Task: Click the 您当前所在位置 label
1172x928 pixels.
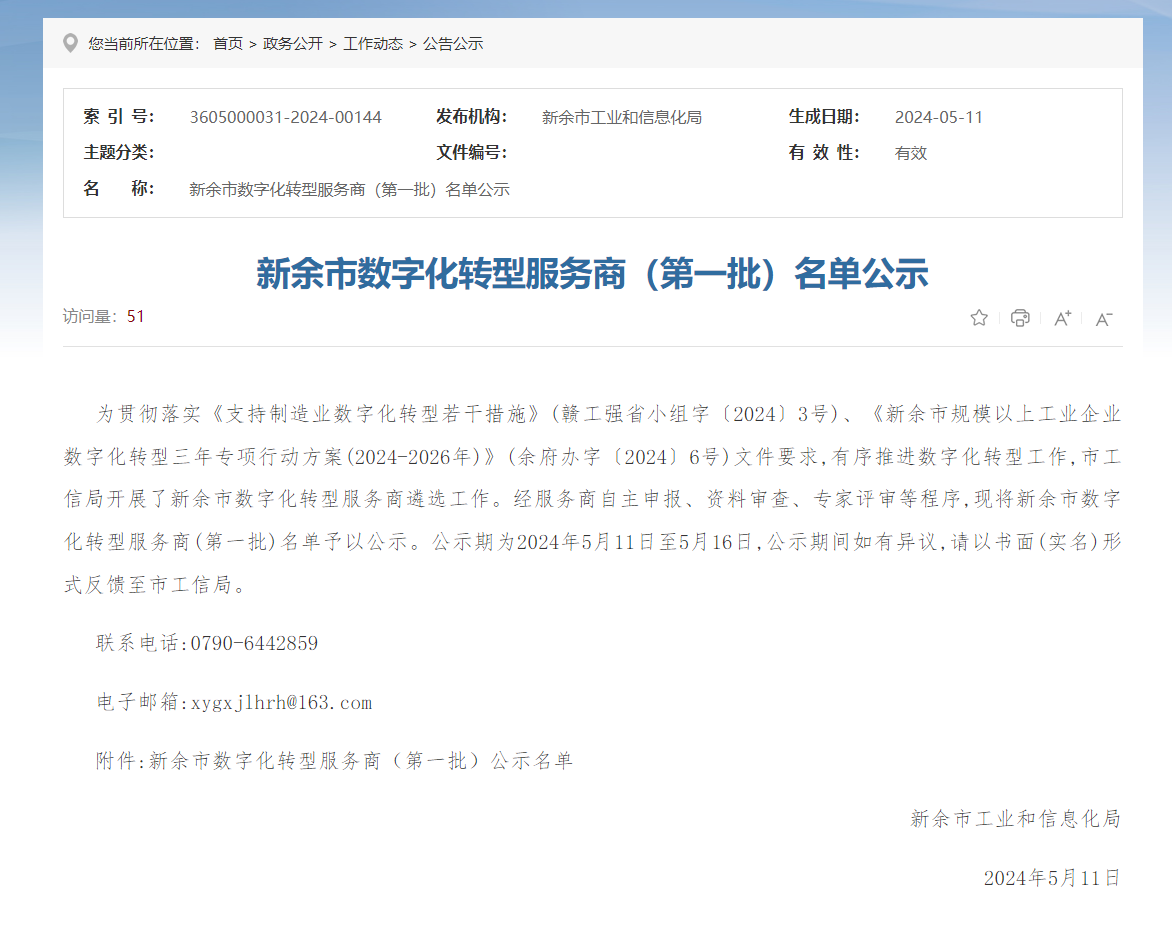Action: click(144, 44)
